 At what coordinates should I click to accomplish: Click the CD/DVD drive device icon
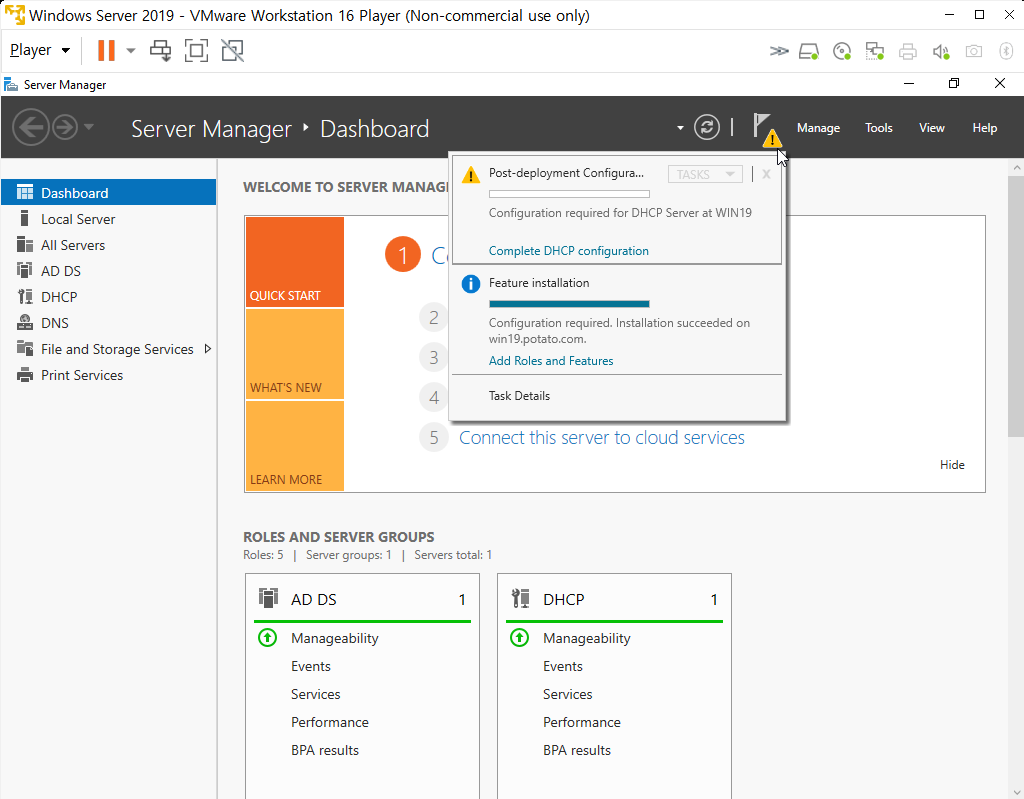tap(842, 51)
